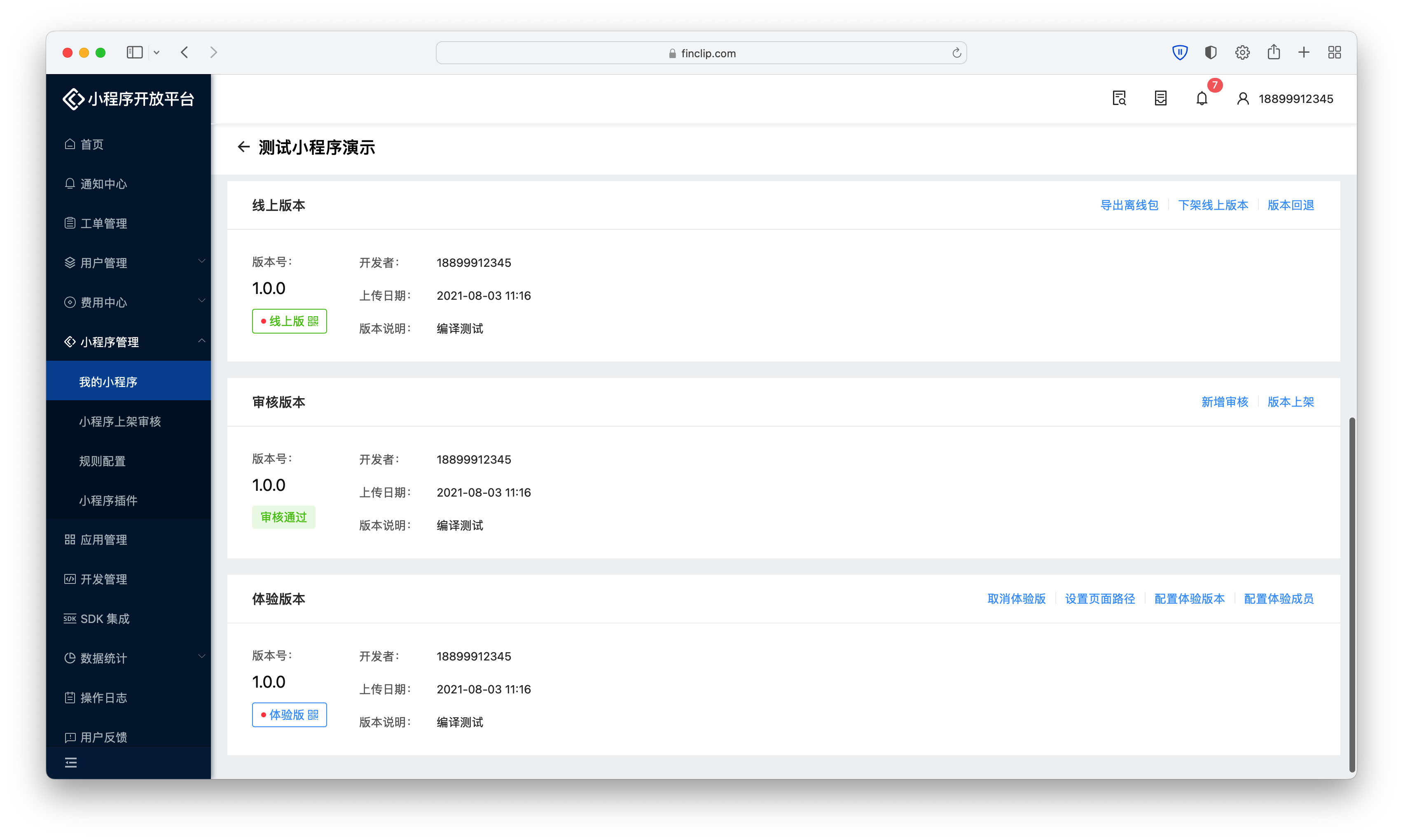Go to 首页 in the sidebar
The image size is (1403, 840).
(92, 145)
